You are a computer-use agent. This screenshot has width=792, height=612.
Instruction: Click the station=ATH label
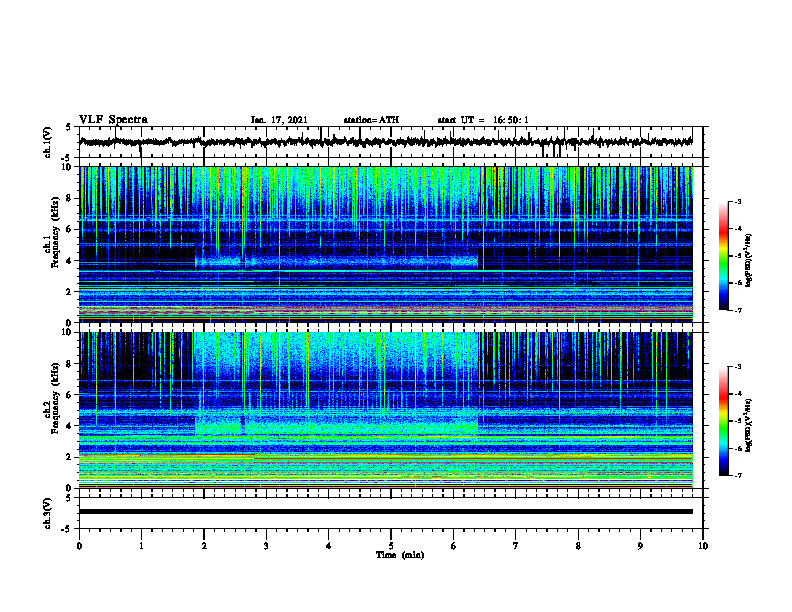(x=371, y=120)
